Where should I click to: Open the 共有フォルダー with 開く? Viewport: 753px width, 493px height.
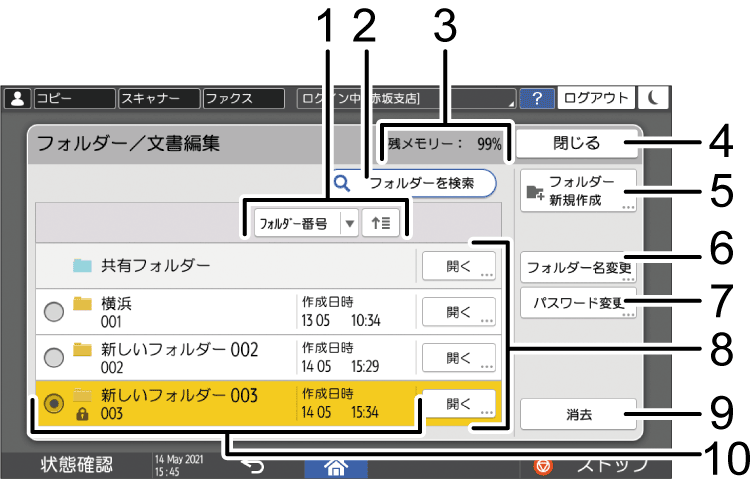tap(459, 266)
